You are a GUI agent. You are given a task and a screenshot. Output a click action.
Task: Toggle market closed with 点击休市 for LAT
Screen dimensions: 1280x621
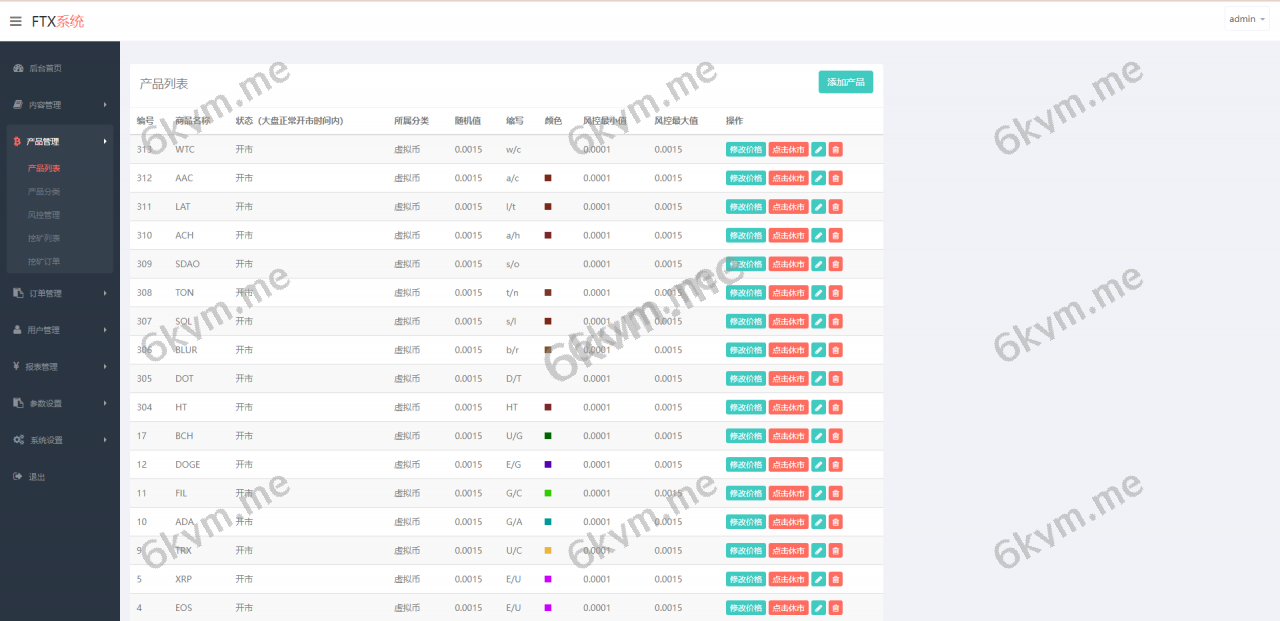pos(788,207)
